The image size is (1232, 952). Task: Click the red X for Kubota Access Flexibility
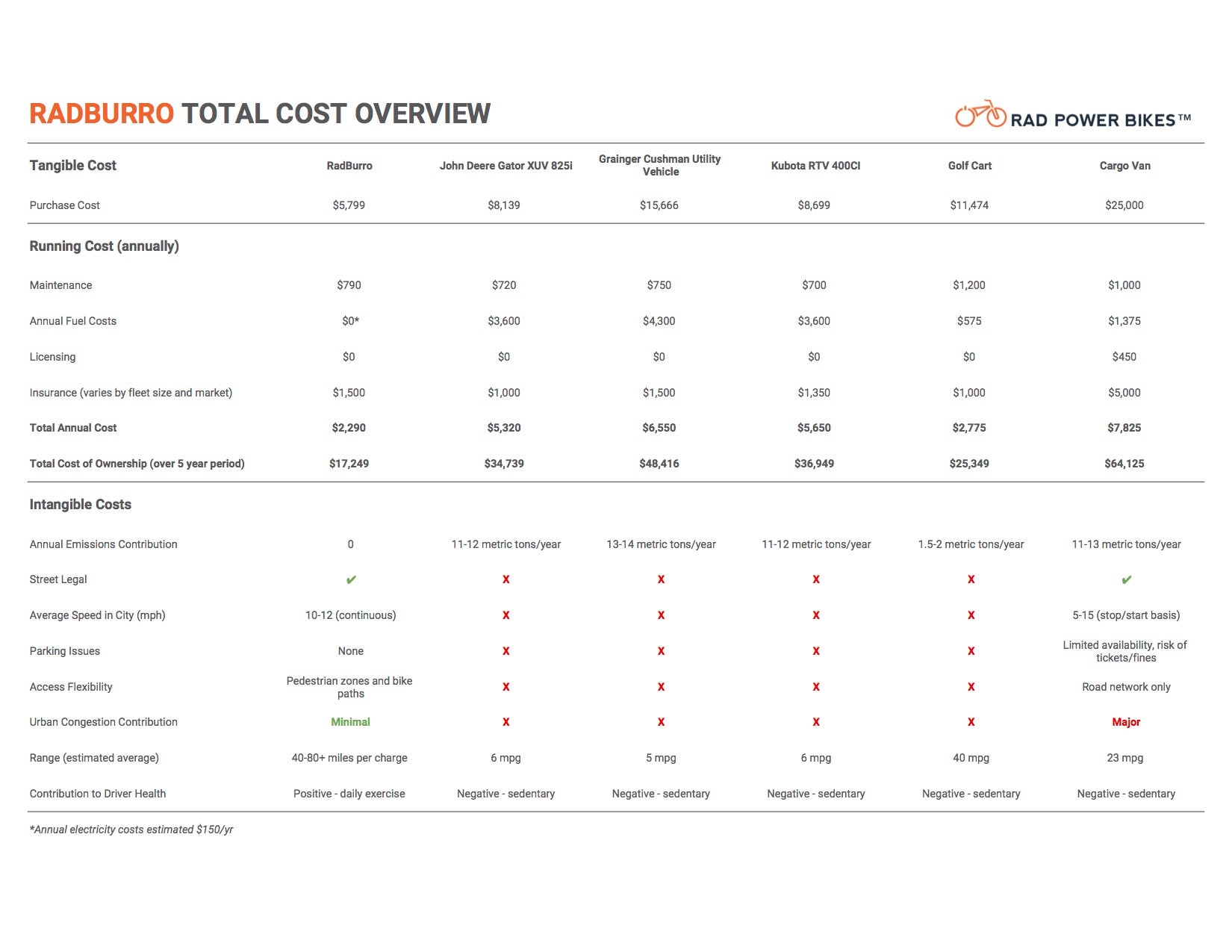(815, 687)
